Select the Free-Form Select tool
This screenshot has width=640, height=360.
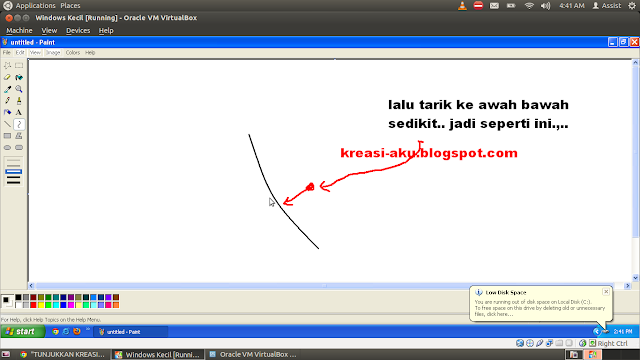[x=7, y=65]
